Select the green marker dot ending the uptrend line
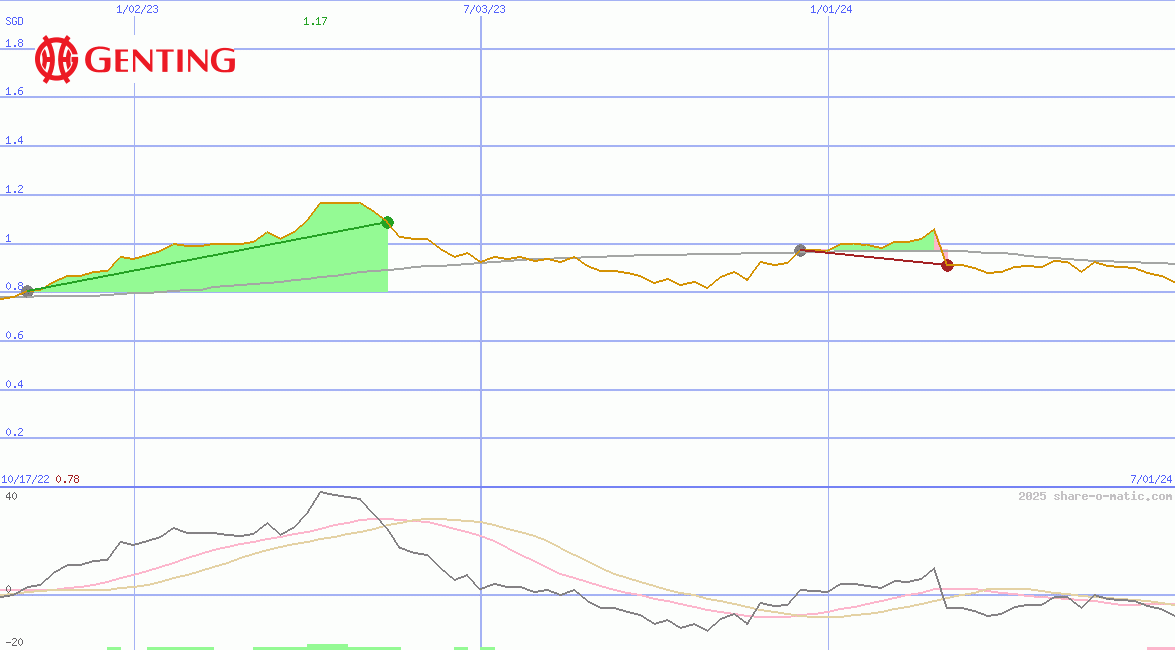Viewport: 1175px width, 650px height. 387,222
